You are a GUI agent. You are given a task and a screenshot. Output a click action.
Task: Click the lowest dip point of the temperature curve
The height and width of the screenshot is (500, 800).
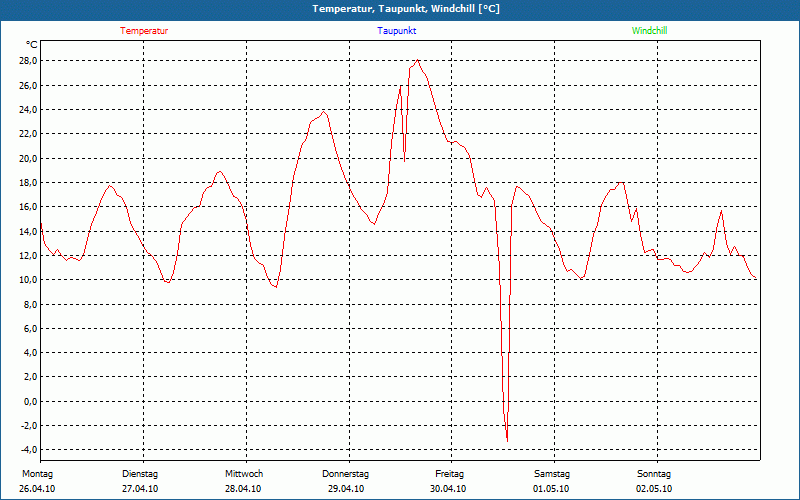click(507, 441)
